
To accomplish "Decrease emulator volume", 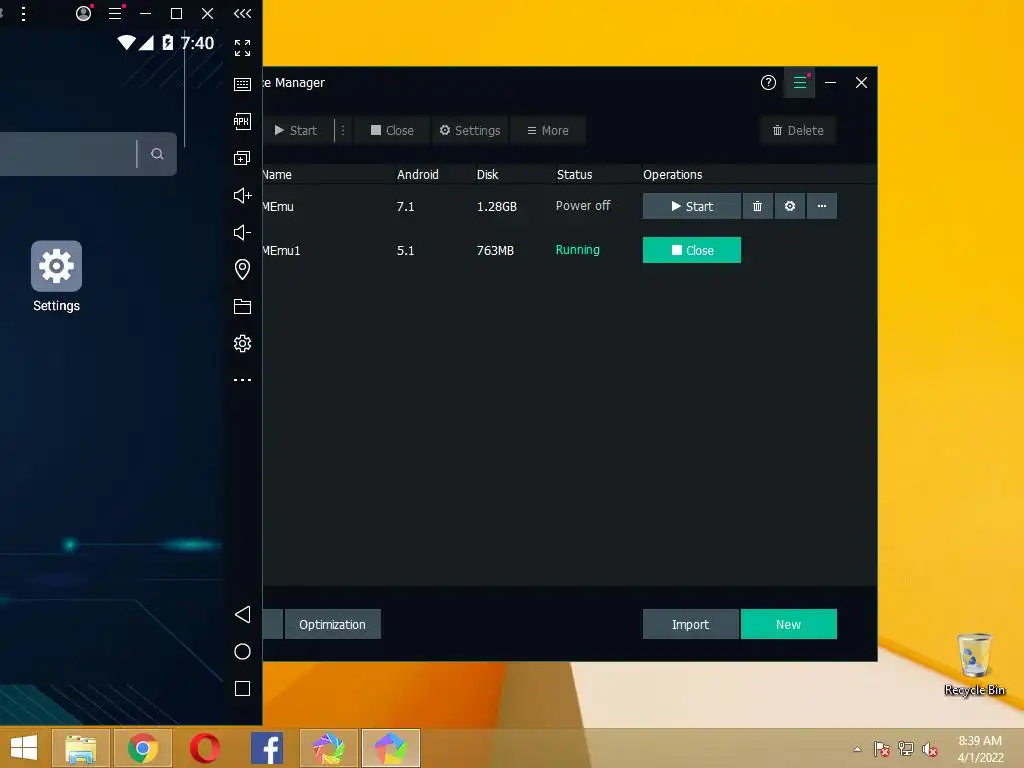I will [x=242, y=232].
